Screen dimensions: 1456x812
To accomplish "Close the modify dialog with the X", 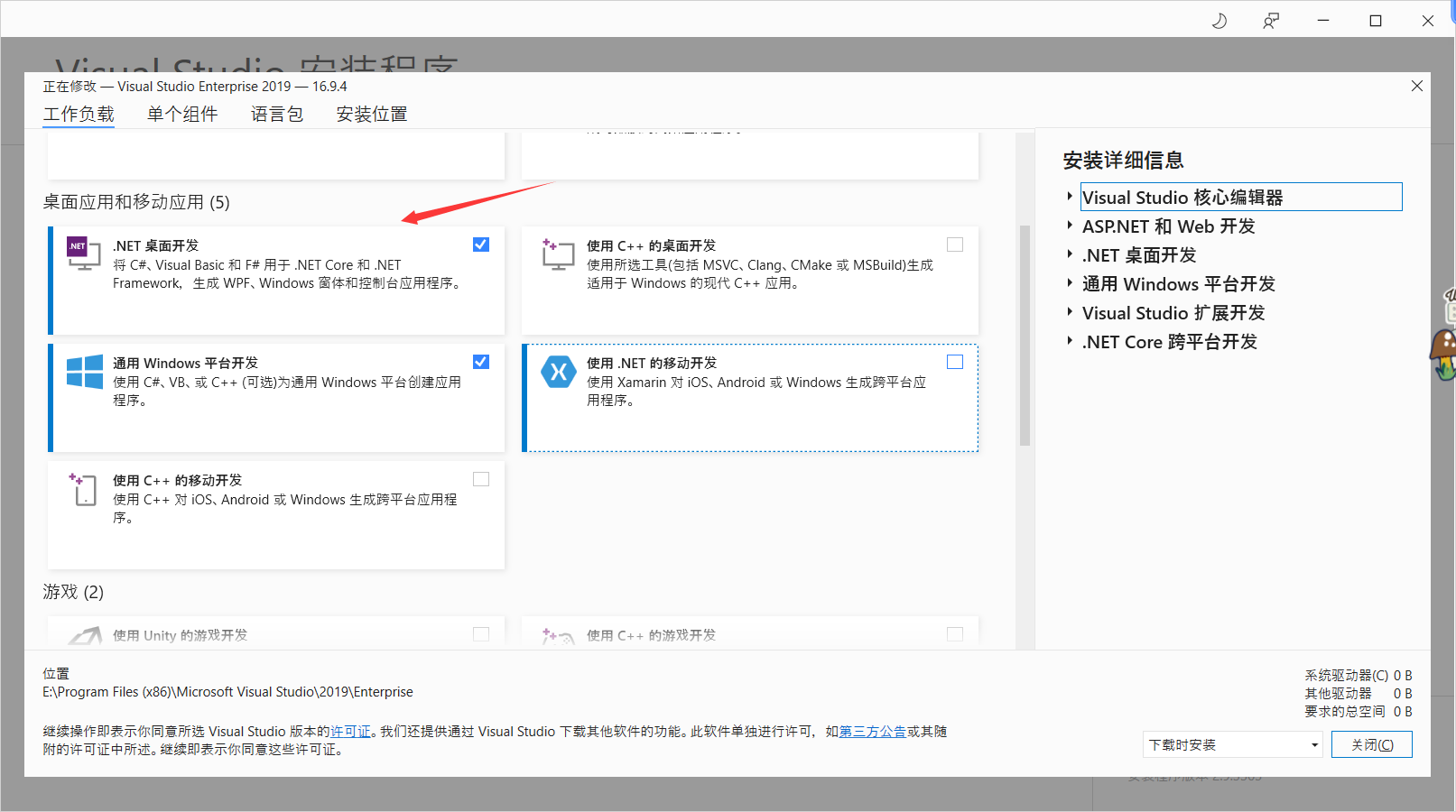I will 1416,86.
